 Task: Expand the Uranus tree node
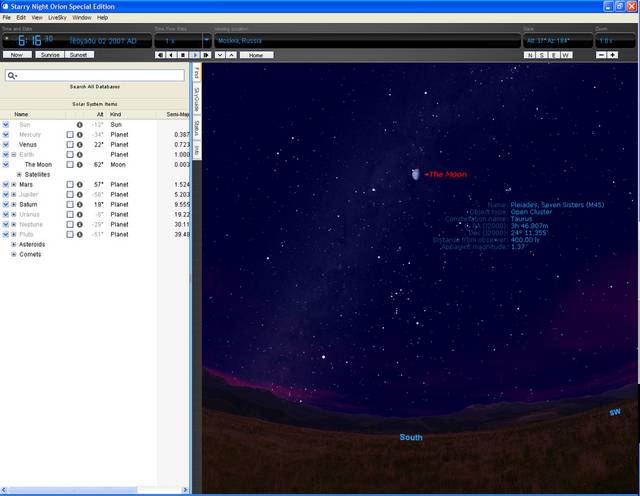coord(14,215)
